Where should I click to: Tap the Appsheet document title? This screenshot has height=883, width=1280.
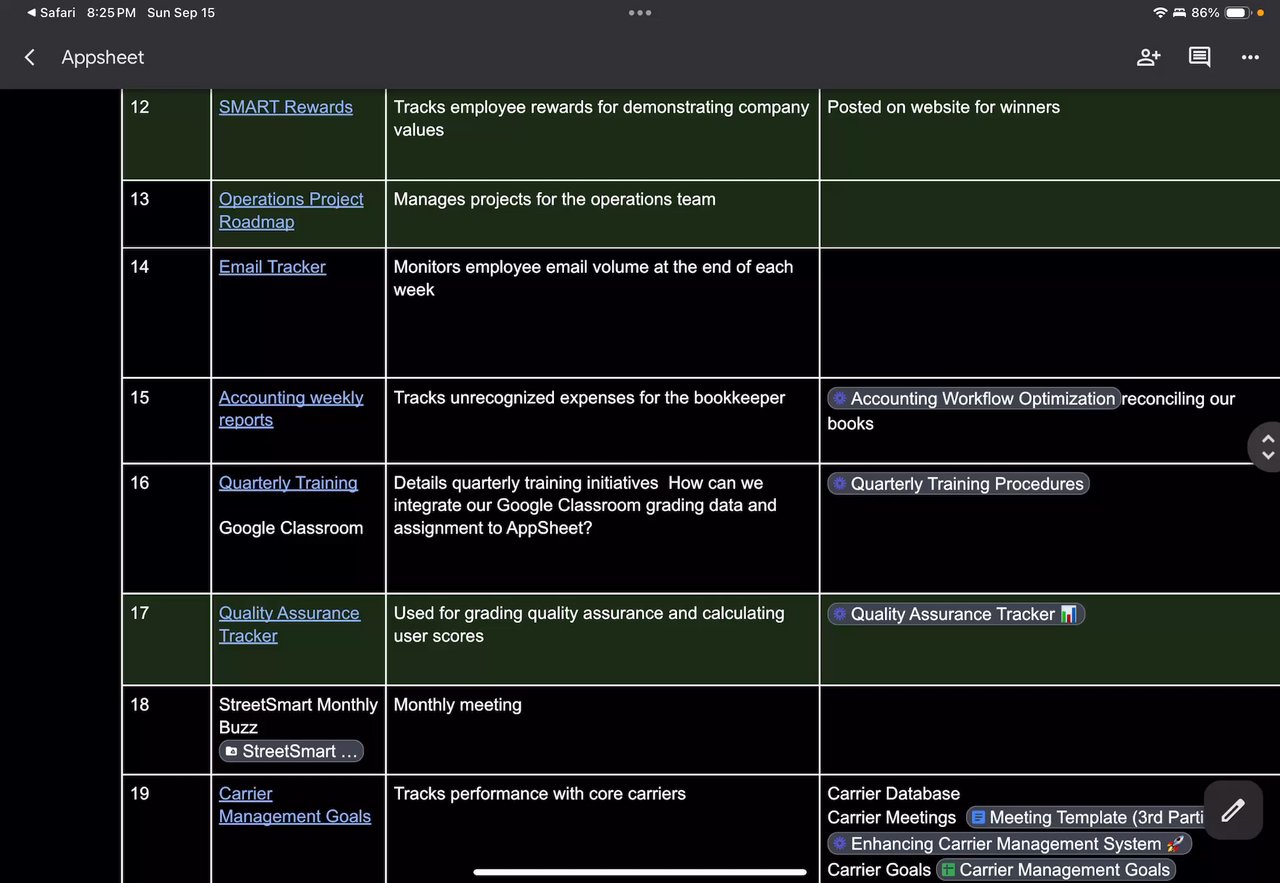click(103, 57)
